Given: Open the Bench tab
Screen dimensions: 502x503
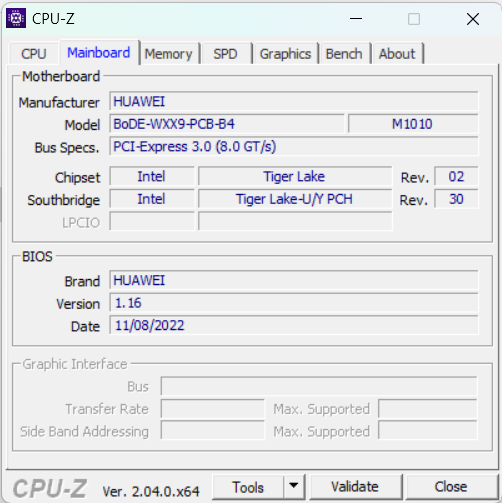Looking at the screenshot, I should 344,54.
